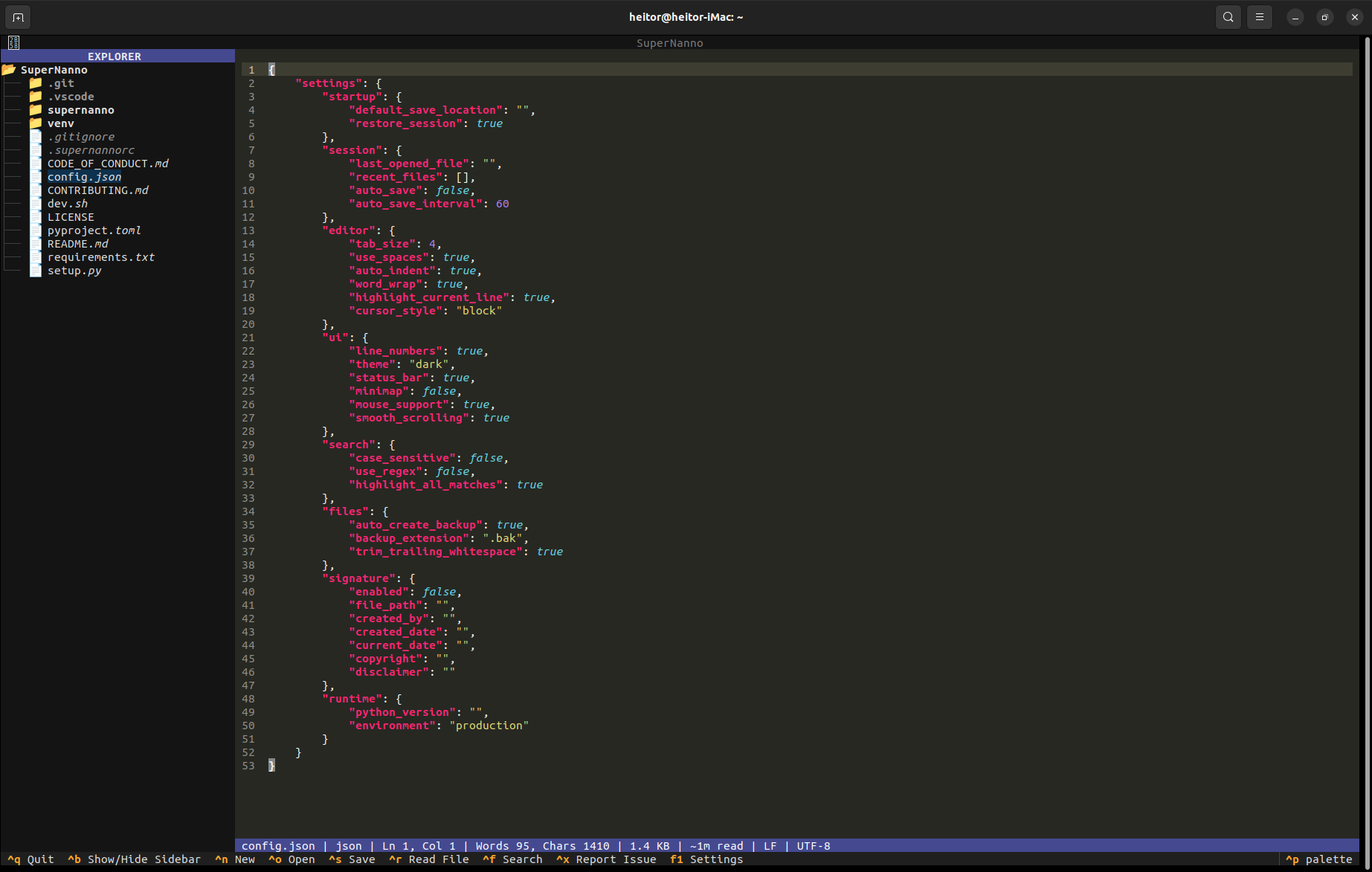Image resolution: width=1372 pixels, height=872 pixels.
Task: Click ^x Report Issue shortcut
Action: pos(606,859)
